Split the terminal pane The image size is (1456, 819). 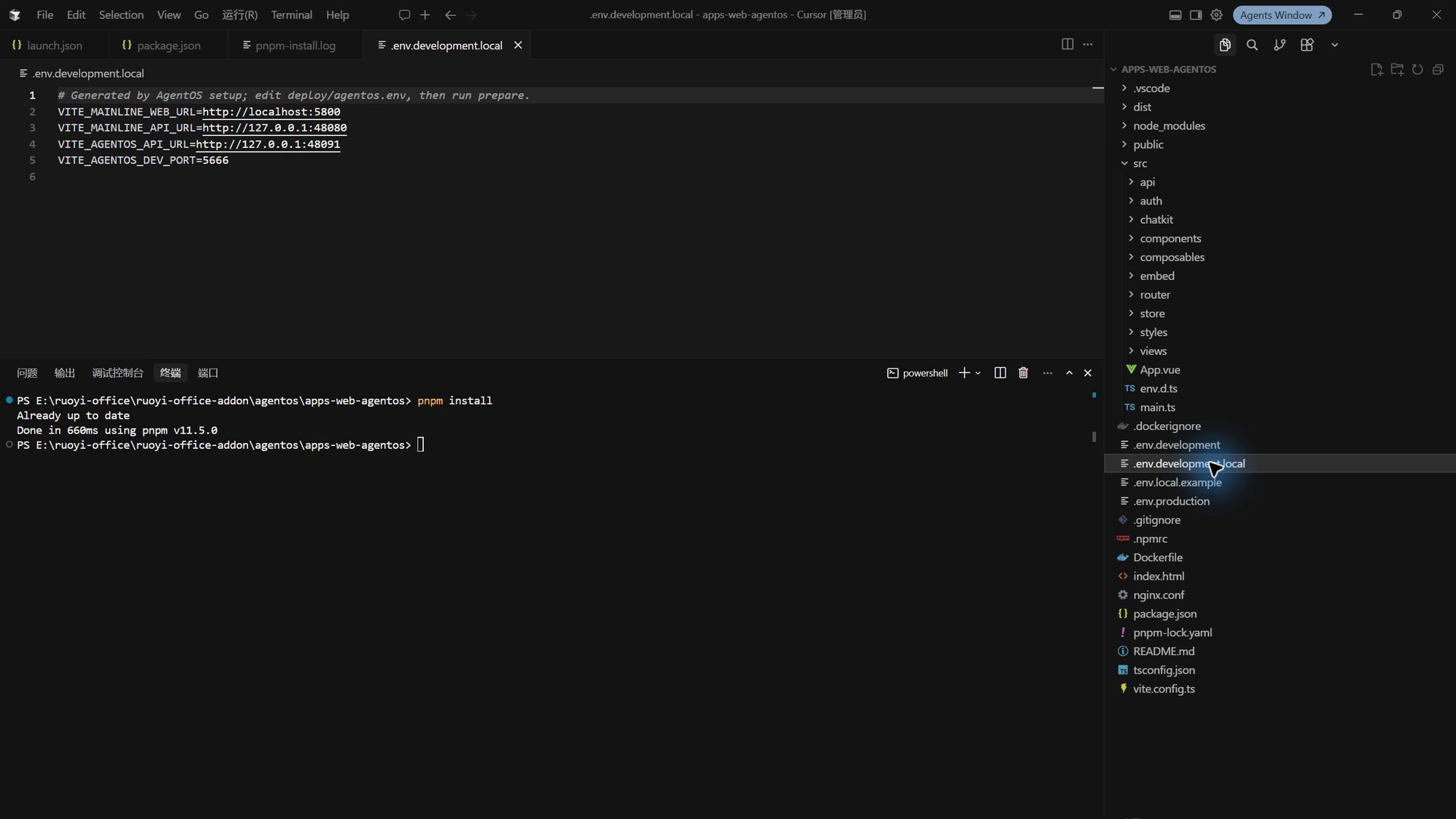1000,373
